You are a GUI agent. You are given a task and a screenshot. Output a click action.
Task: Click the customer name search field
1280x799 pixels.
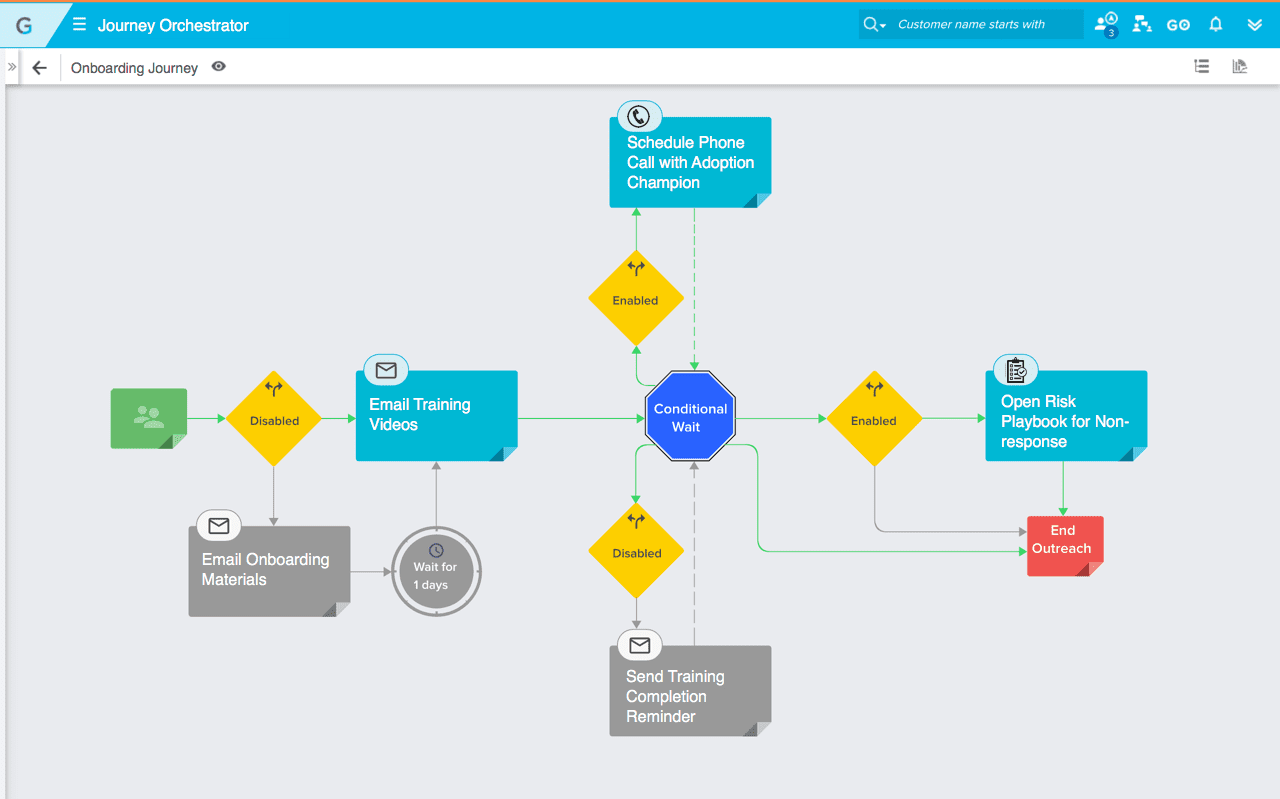tap(985, 25)
